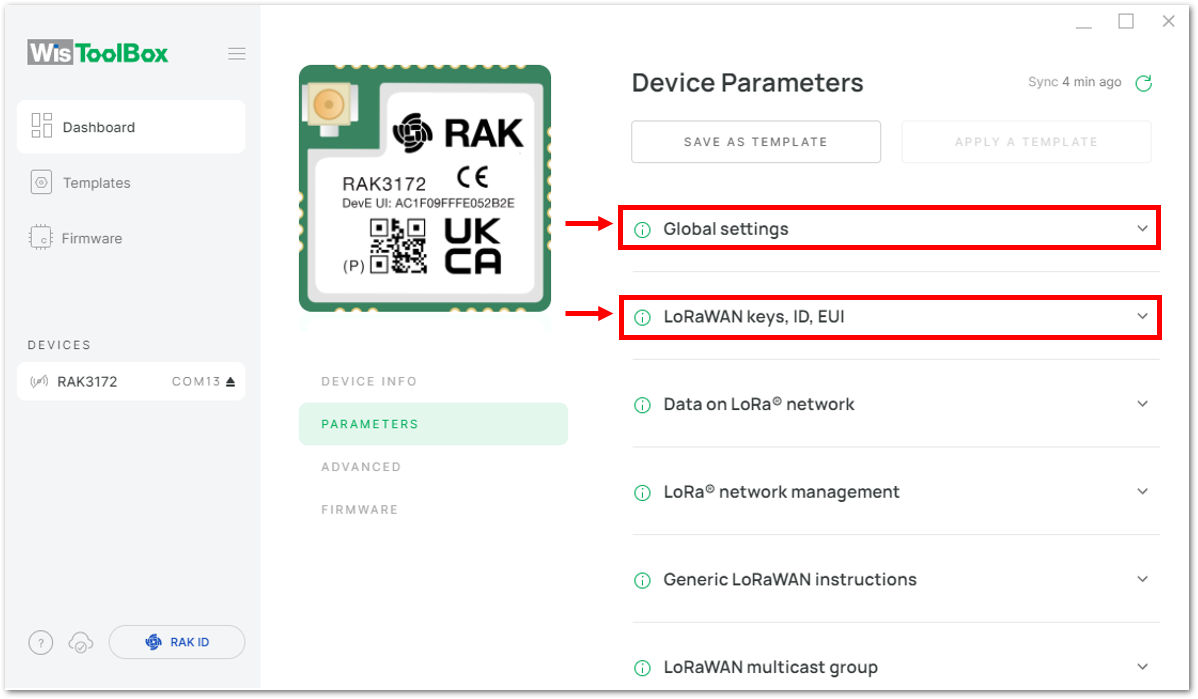Viewport: 1198px width, 699px height.
Task: Show info for LoRaWAN keys, ID, EUI
Action: tap(643, 317)
